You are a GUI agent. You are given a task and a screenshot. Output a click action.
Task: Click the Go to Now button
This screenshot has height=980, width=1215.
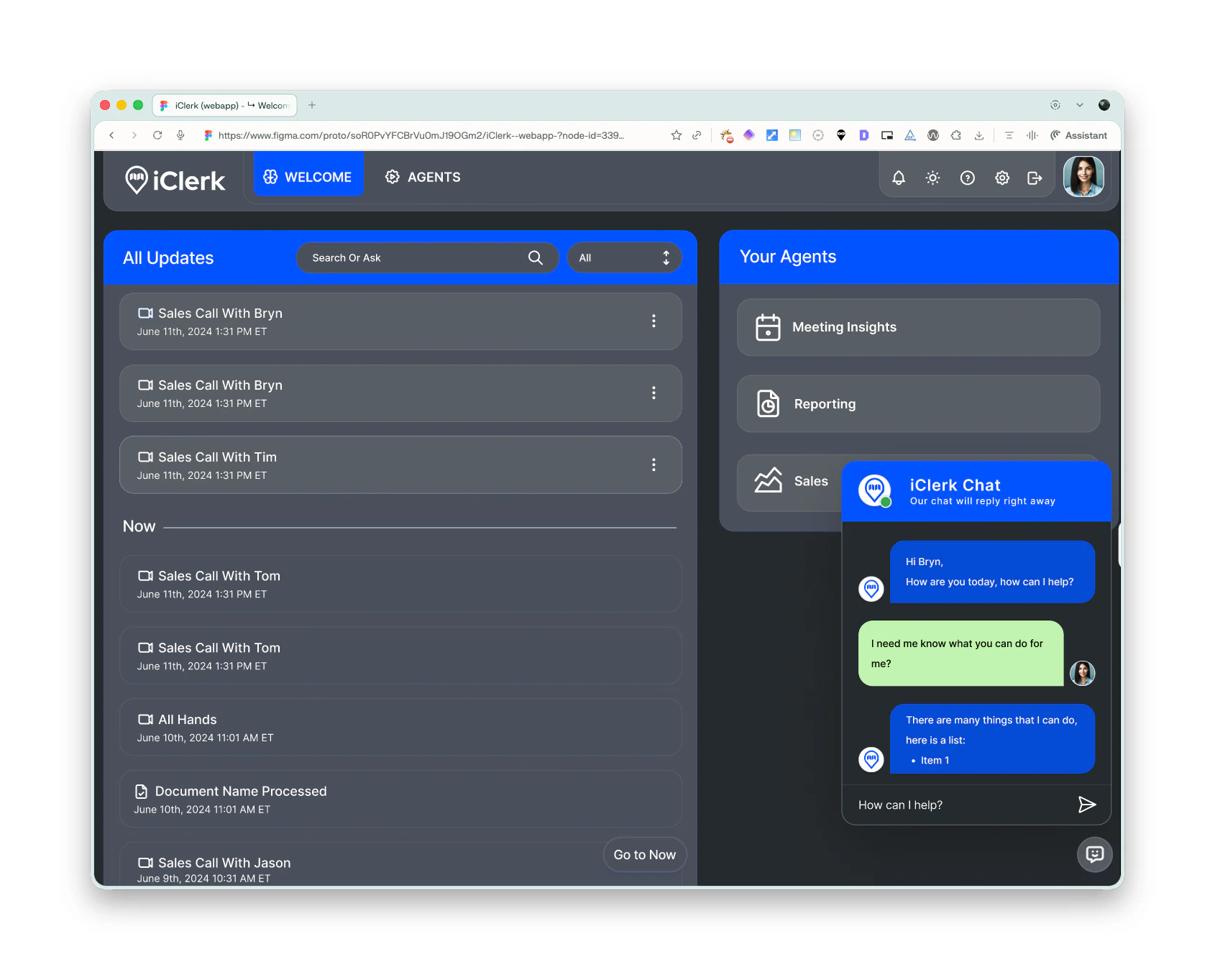click(x=645, y=855)
